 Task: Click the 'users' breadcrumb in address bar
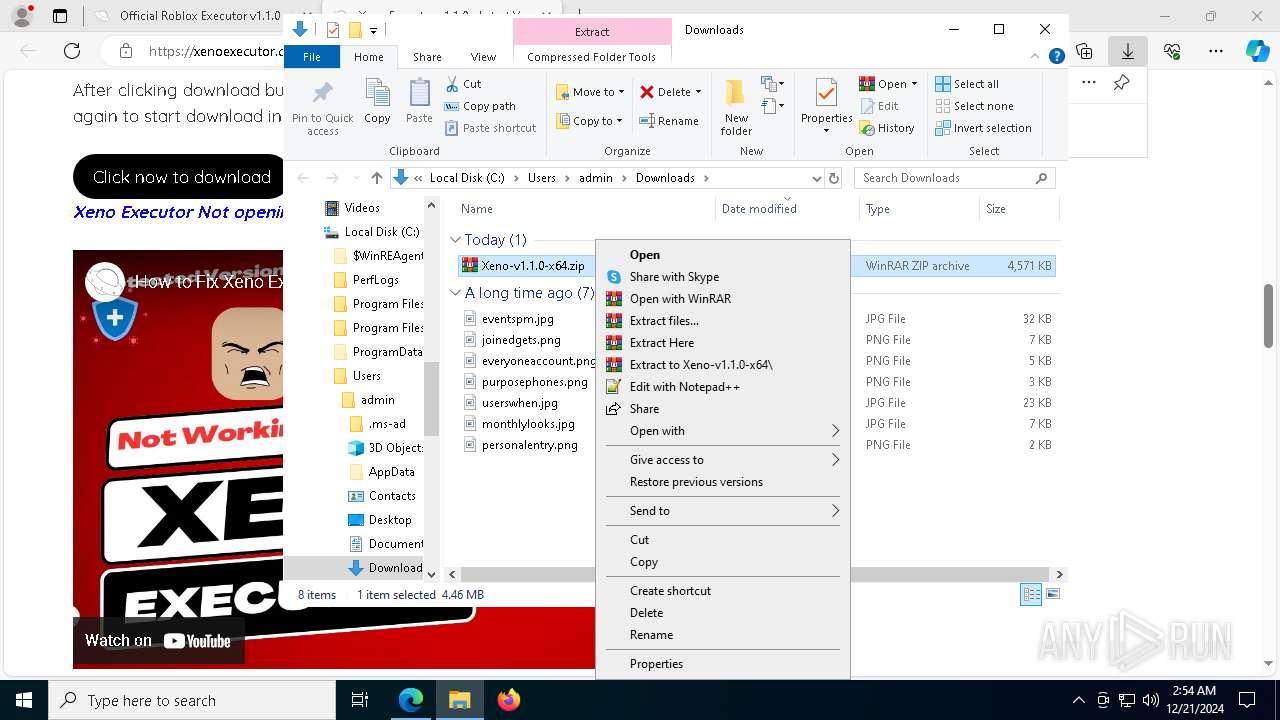541,178
